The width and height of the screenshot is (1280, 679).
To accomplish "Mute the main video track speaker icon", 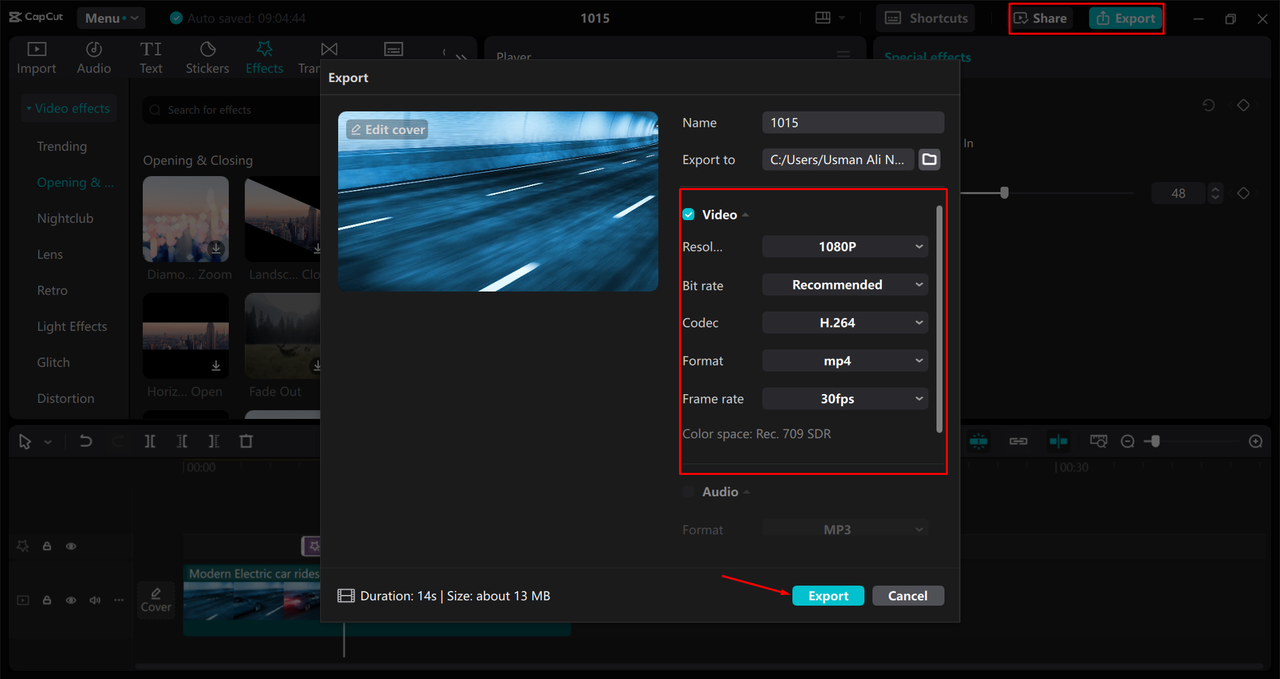I will 95,600.
